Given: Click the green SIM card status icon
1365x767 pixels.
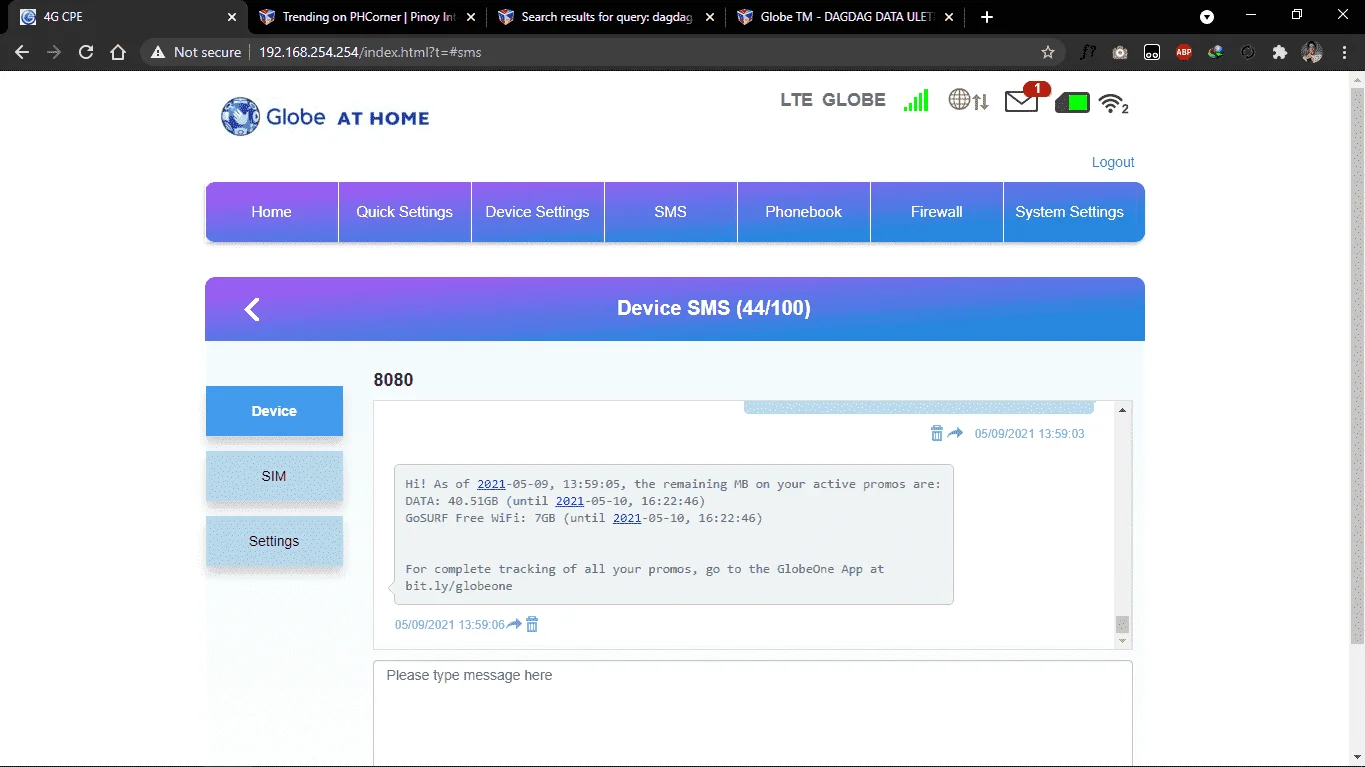Looking at the screenshot, I should [1072, 102].
